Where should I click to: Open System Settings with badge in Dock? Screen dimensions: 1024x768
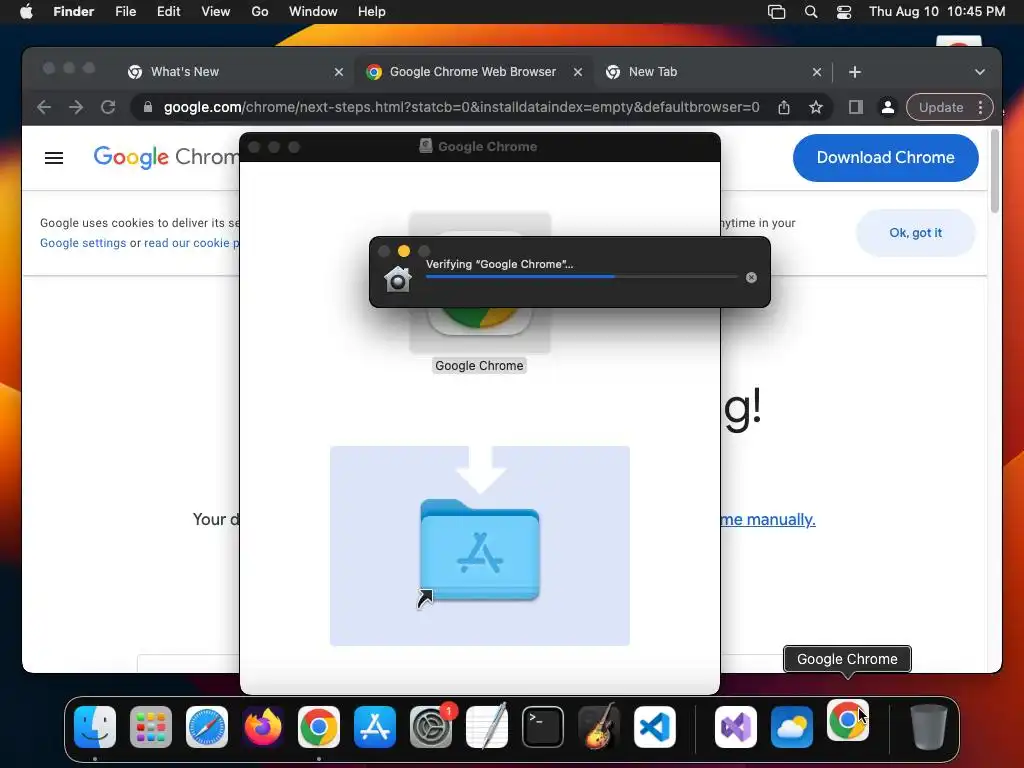pos(431,727)
